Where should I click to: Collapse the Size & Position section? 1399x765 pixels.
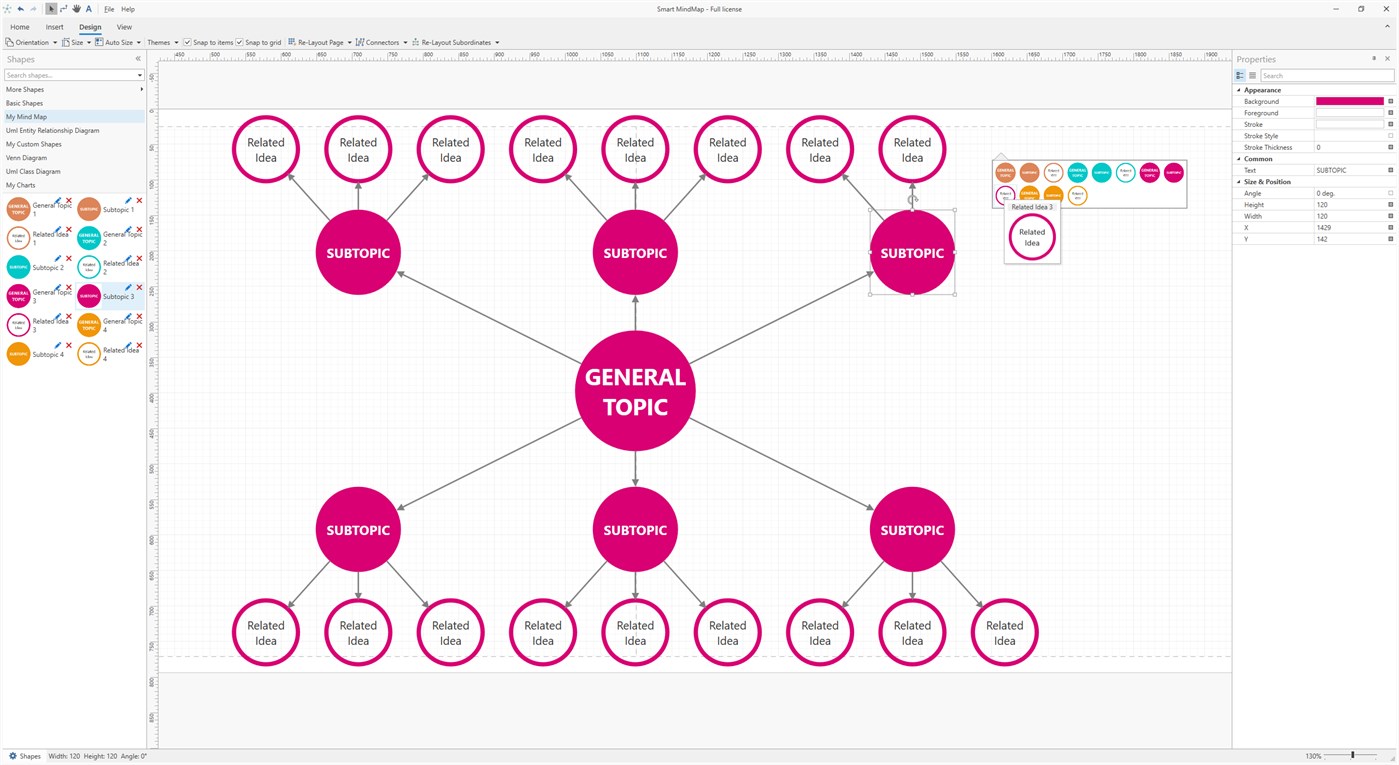1238,181
